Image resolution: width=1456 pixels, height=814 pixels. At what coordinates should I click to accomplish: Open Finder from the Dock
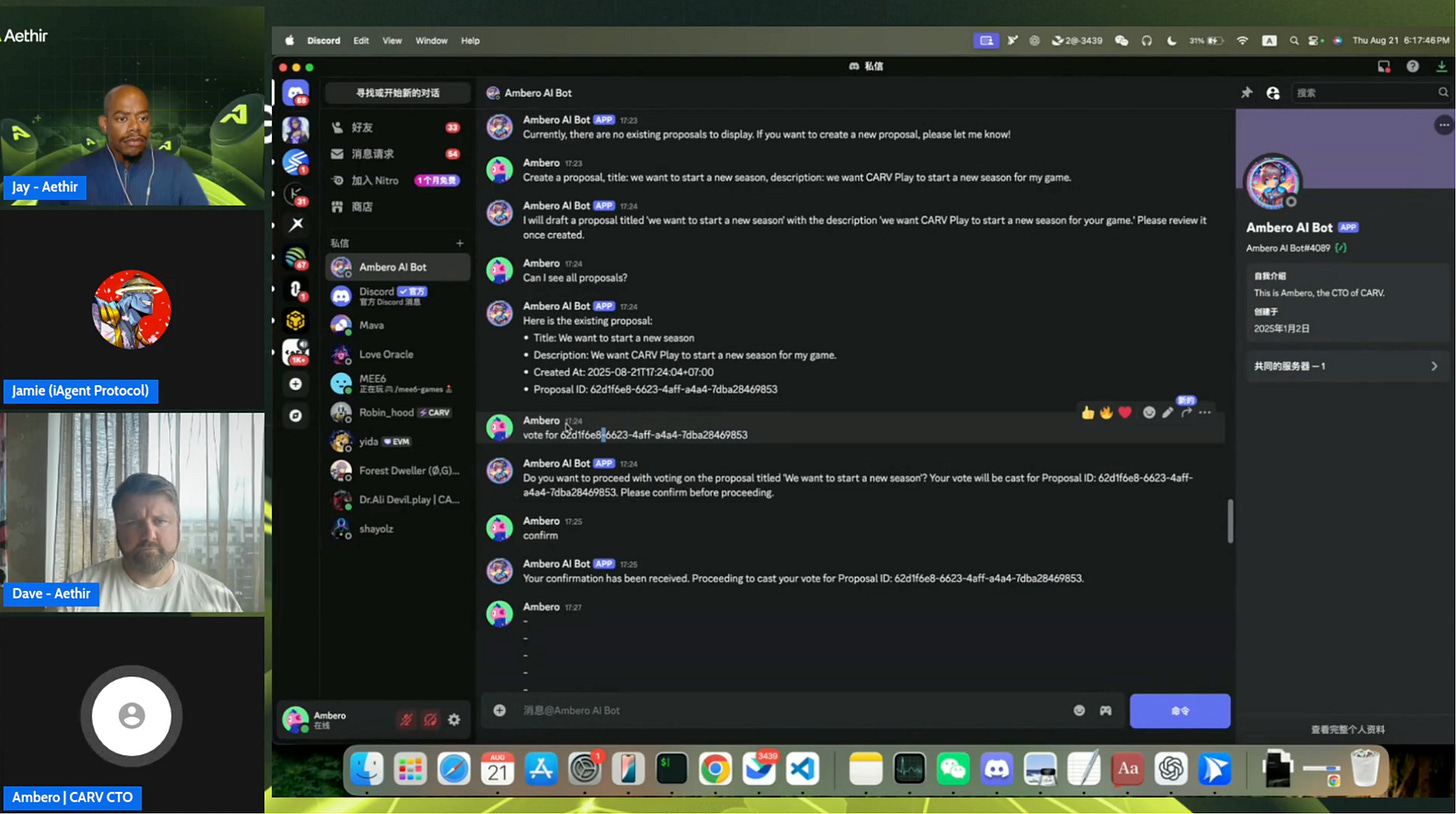point(367,769)
